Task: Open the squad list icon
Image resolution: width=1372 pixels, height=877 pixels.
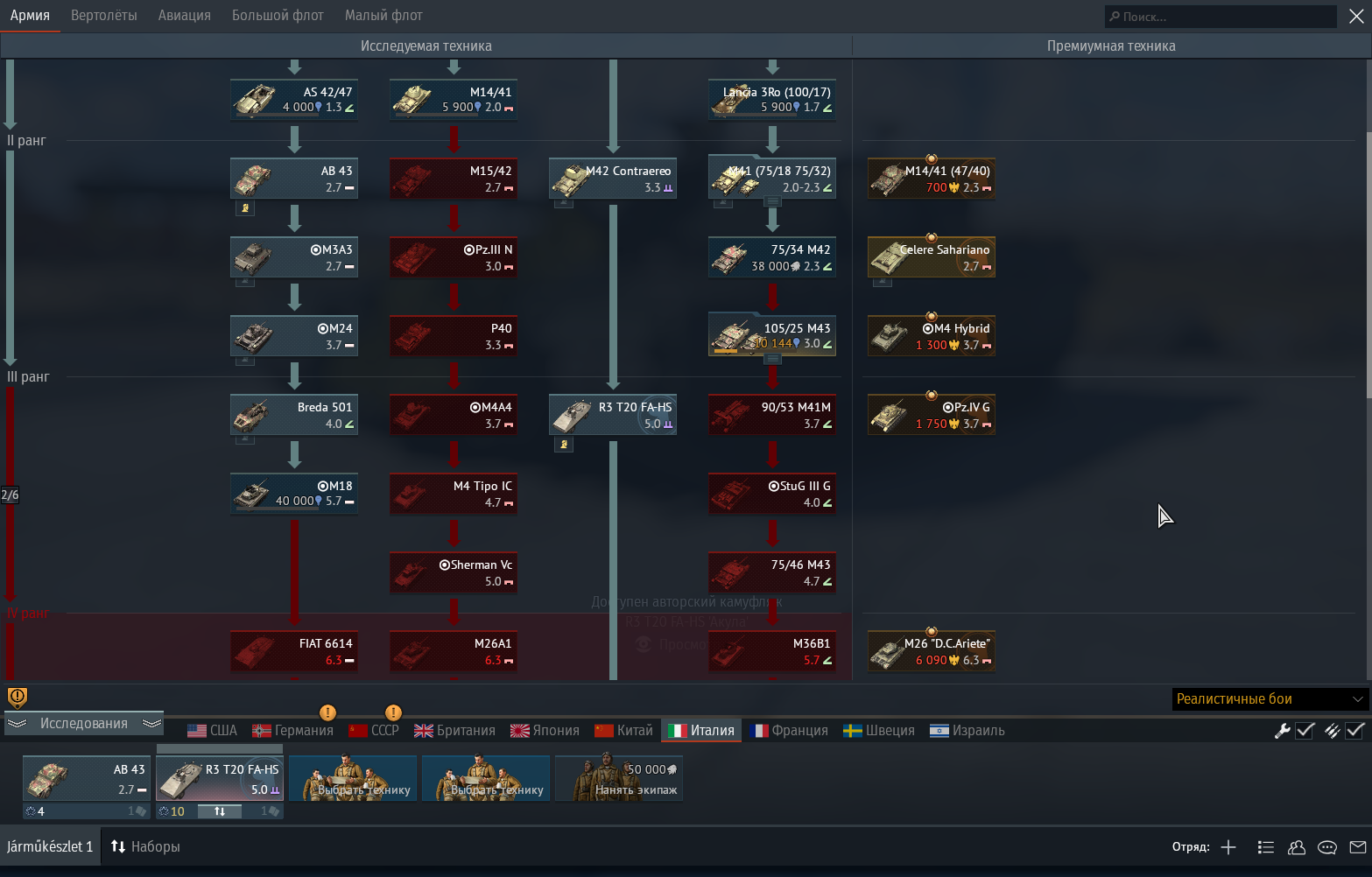Action: pos(1265,847)
